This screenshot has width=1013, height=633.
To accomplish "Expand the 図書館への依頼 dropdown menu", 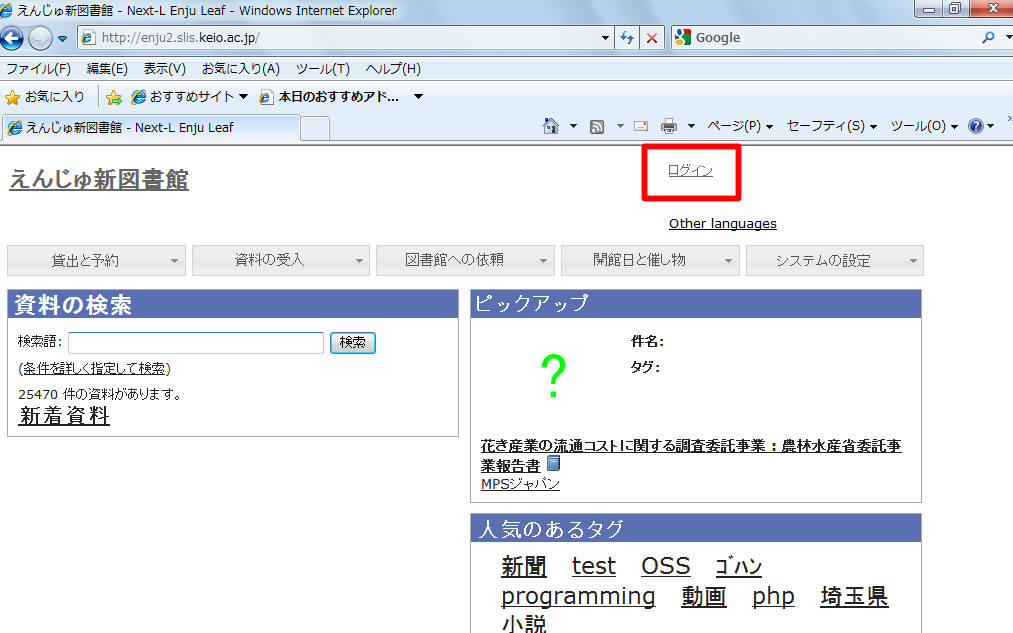I will tap(465, 260).
